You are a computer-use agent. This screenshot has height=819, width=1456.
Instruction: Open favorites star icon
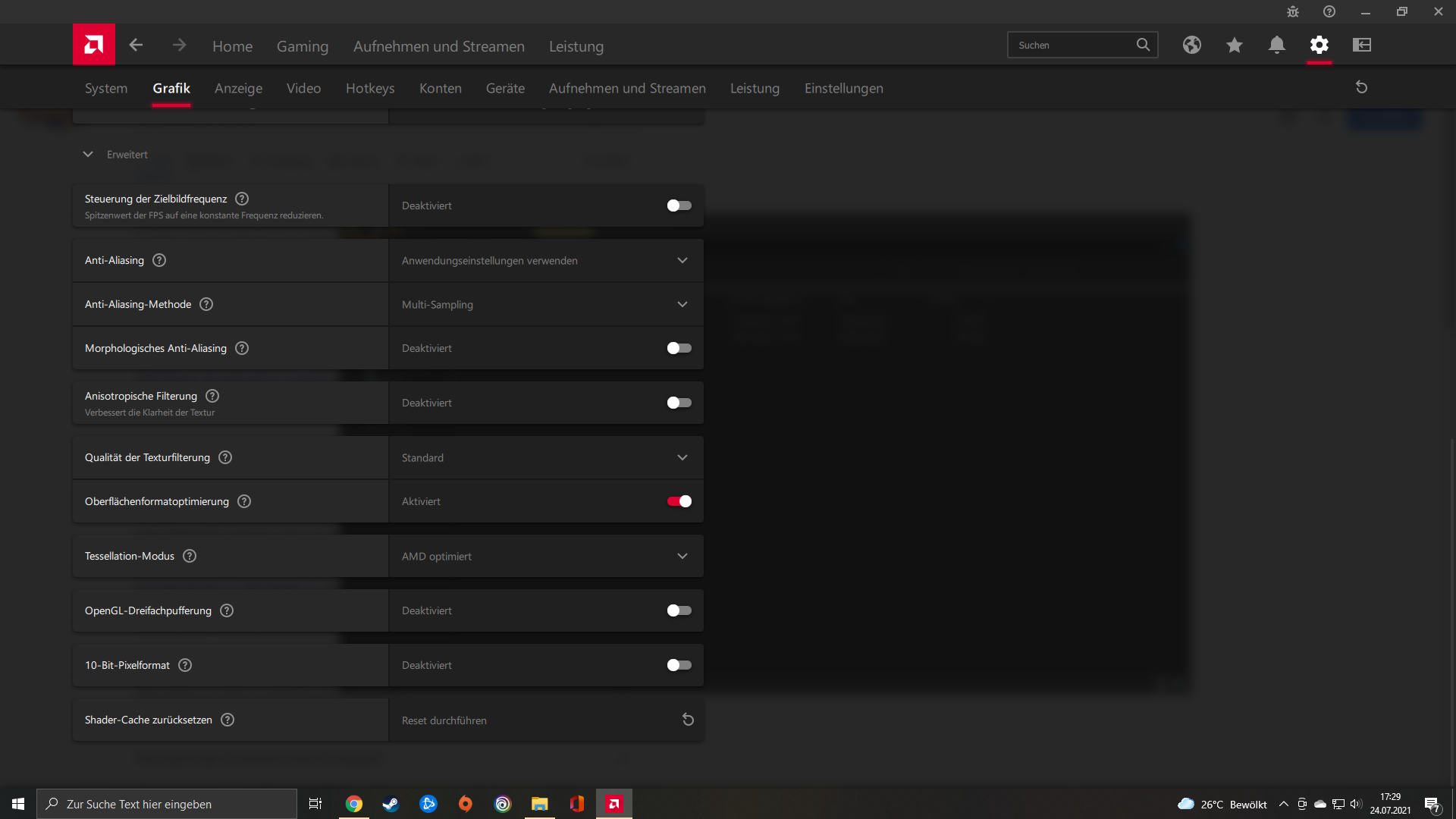point(1234,45)
